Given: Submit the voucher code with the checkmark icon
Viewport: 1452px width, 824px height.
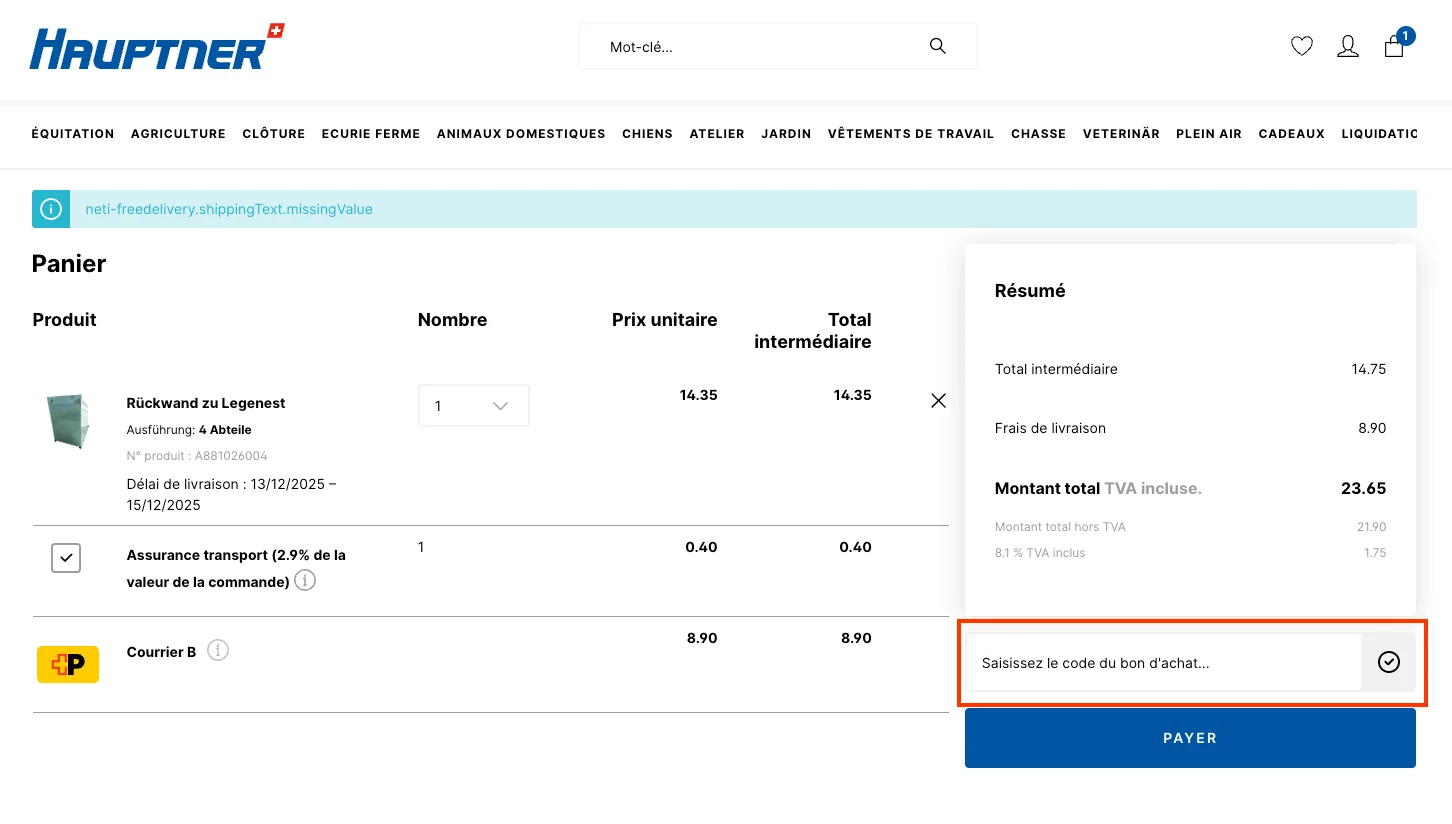Looking at the screenshot, I should 1388,662.
